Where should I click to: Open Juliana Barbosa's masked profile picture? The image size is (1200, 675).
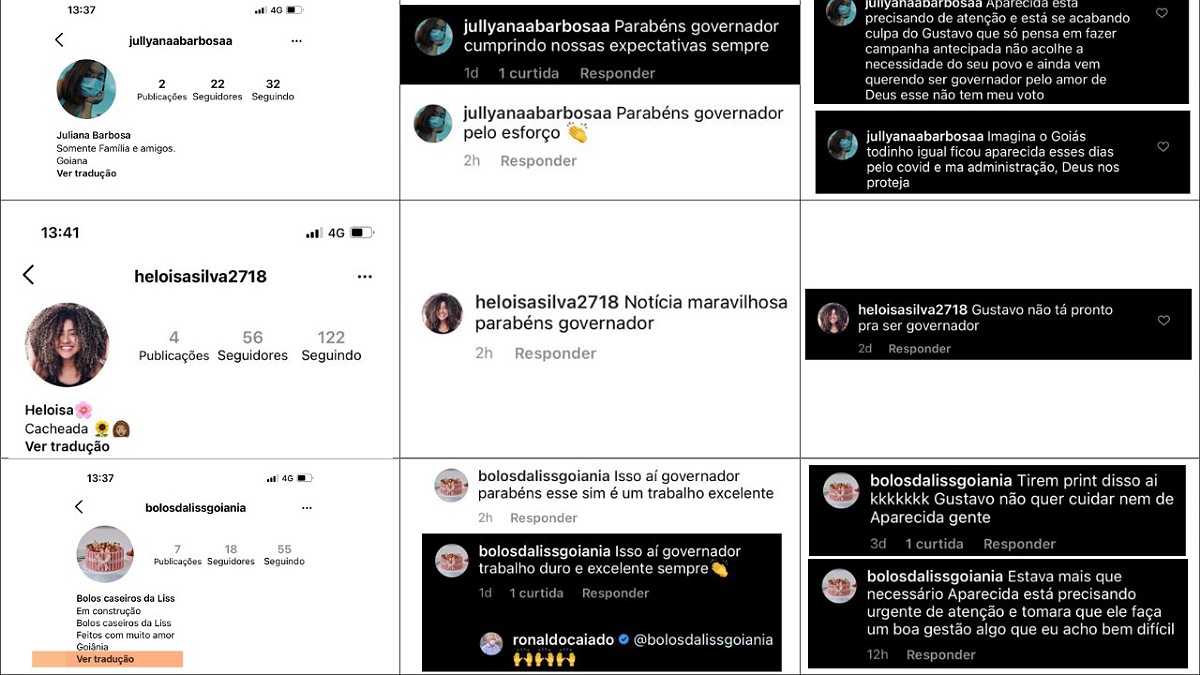point(87,89)
